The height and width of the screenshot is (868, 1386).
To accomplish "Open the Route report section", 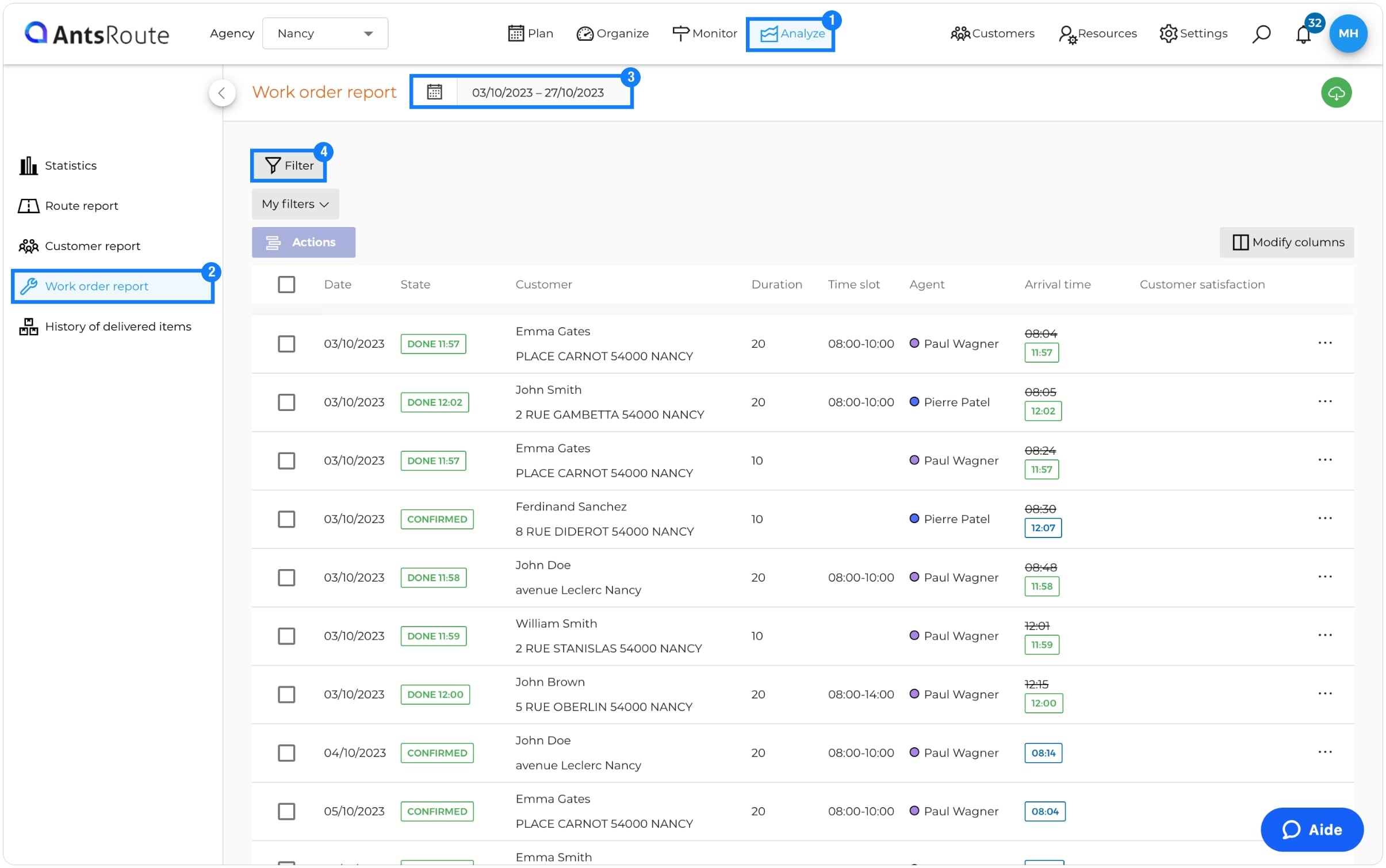I will click(81, 205).
